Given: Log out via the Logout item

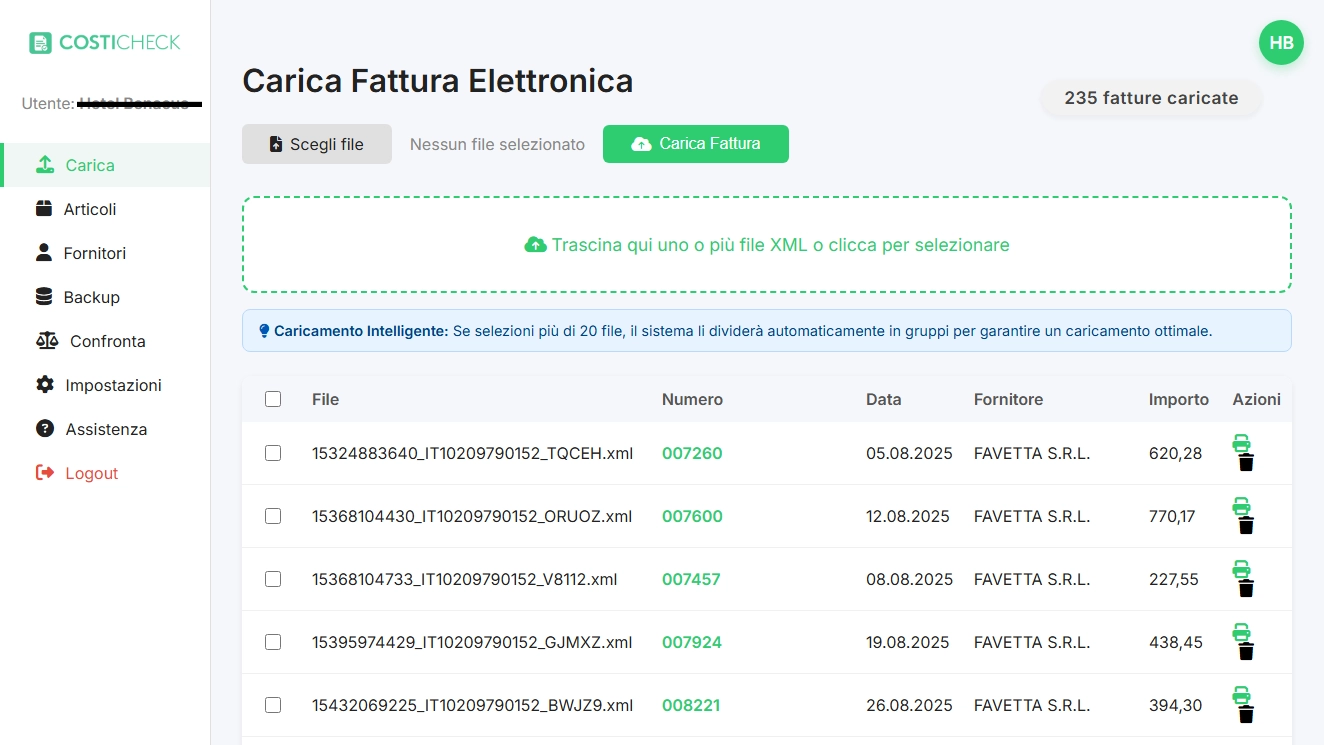Looking at the screenshot, I should tap(105, 473).
